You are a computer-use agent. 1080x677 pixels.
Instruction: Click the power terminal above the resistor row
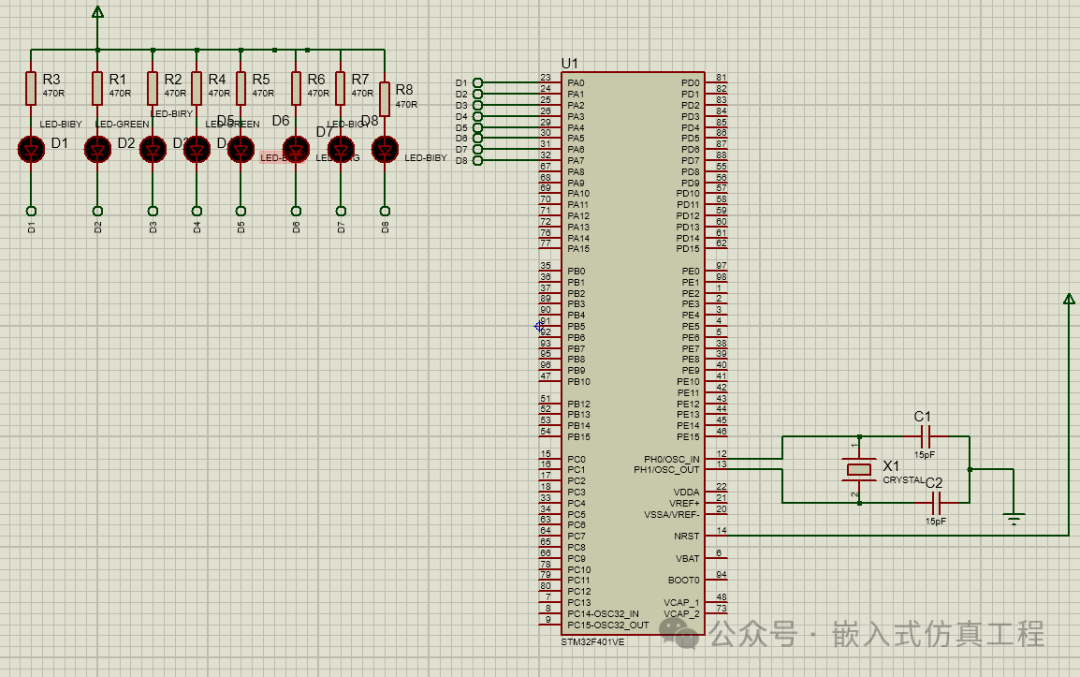[97, 12]
